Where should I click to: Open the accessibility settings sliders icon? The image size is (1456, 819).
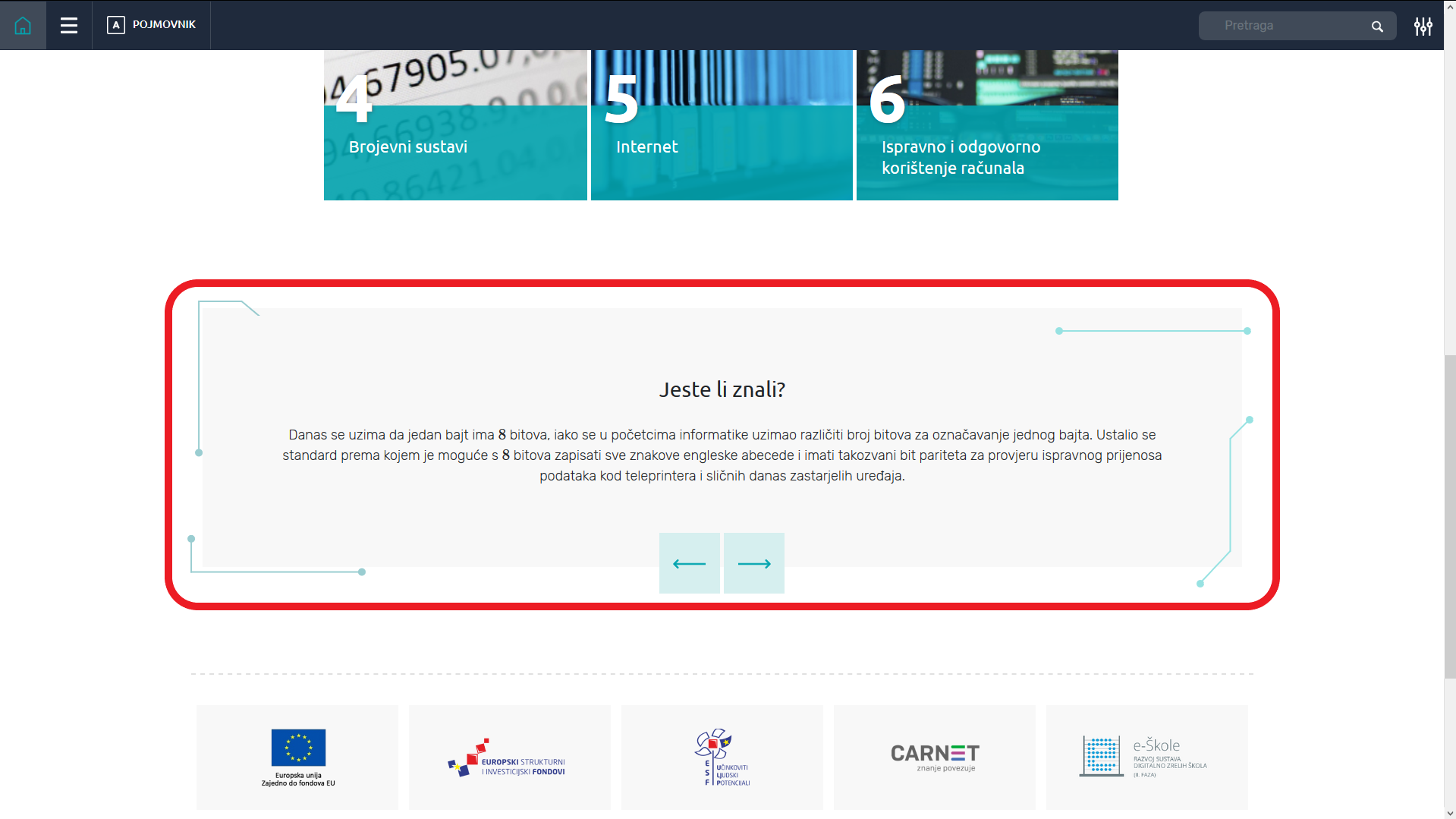(1423, 27)
